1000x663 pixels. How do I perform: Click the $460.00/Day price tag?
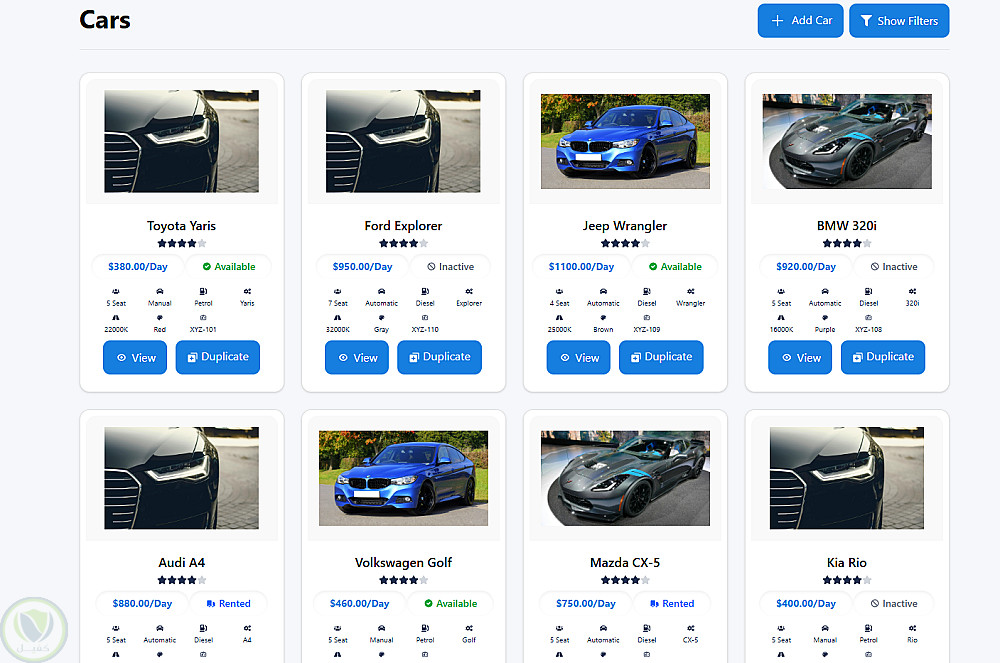point(359,603)
